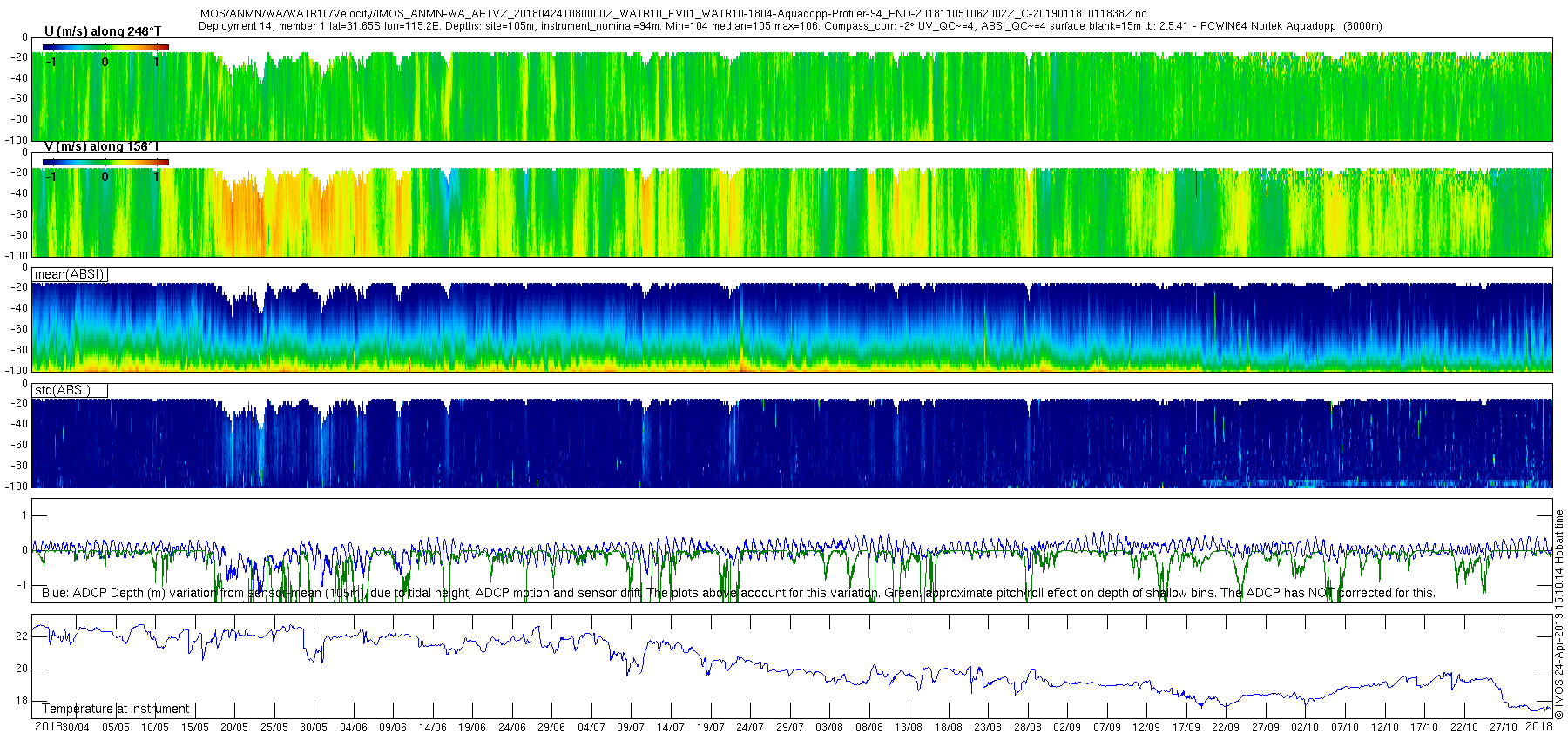
Task: Click the 28/08 date tick label
Action: tap(1028, 728)
